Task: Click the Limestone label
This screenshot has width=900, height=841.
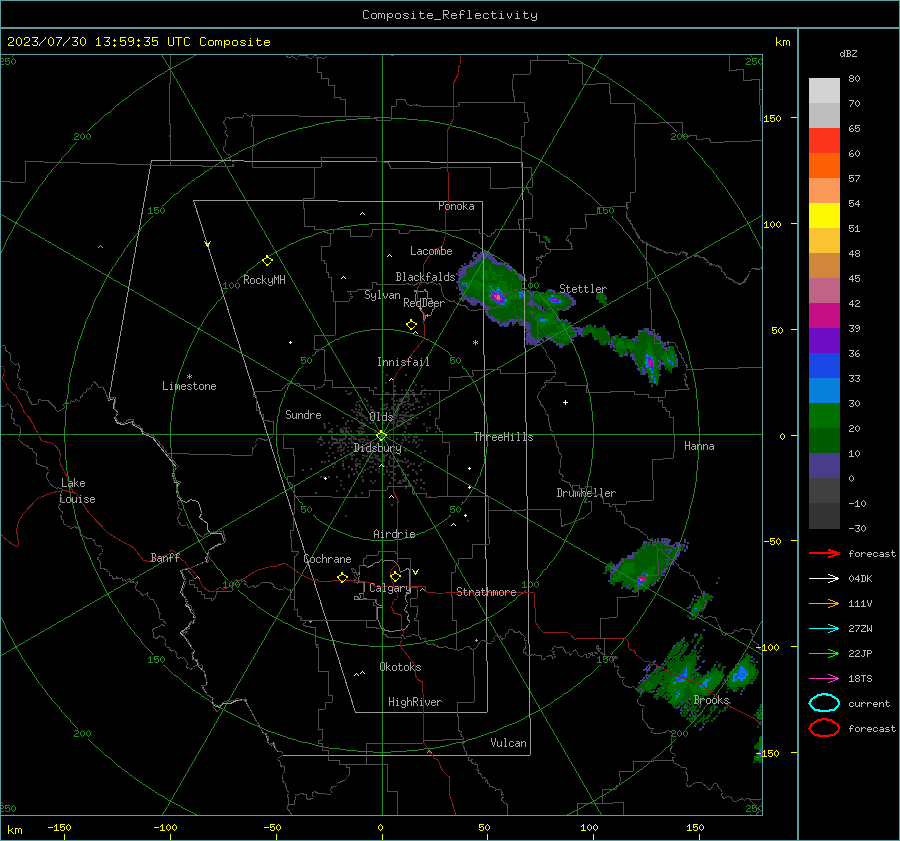Action: pos(189,386)
